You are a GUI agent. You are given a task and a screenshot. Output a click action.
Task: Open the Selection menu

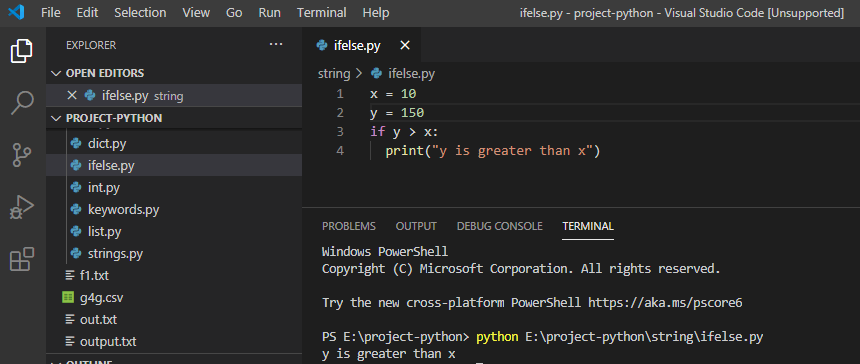[140, 13]
